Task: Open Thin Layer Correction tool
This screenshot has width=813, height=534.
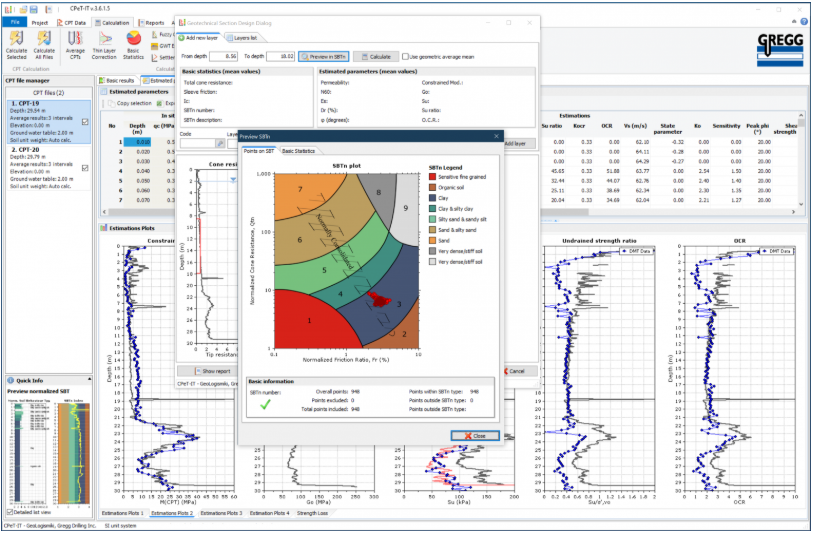Action: pyautogui.click(x=105, y=38)
